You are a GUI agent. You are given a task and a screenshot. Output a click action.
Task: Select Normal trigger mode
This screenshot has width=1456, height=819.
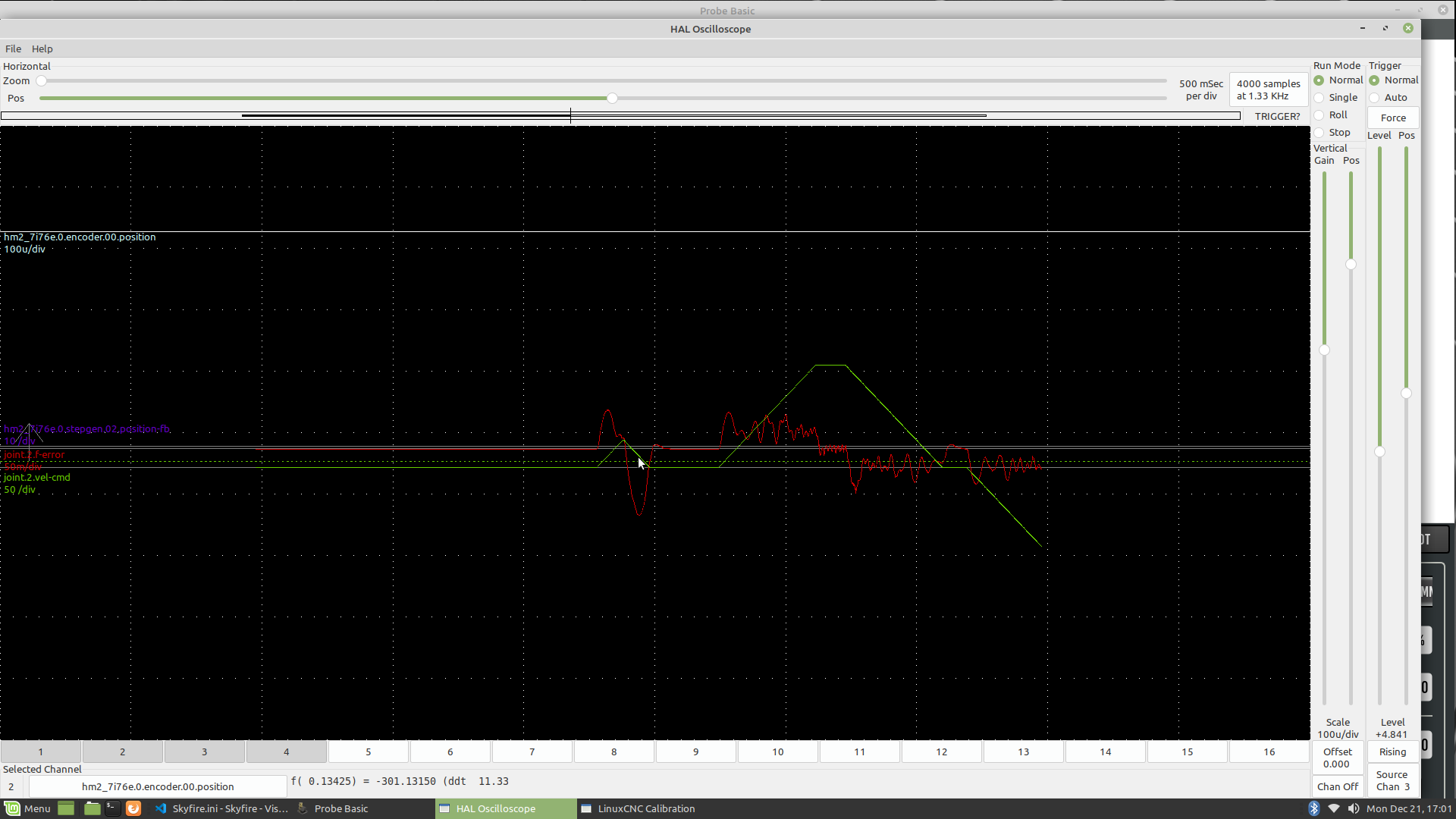1394,80
